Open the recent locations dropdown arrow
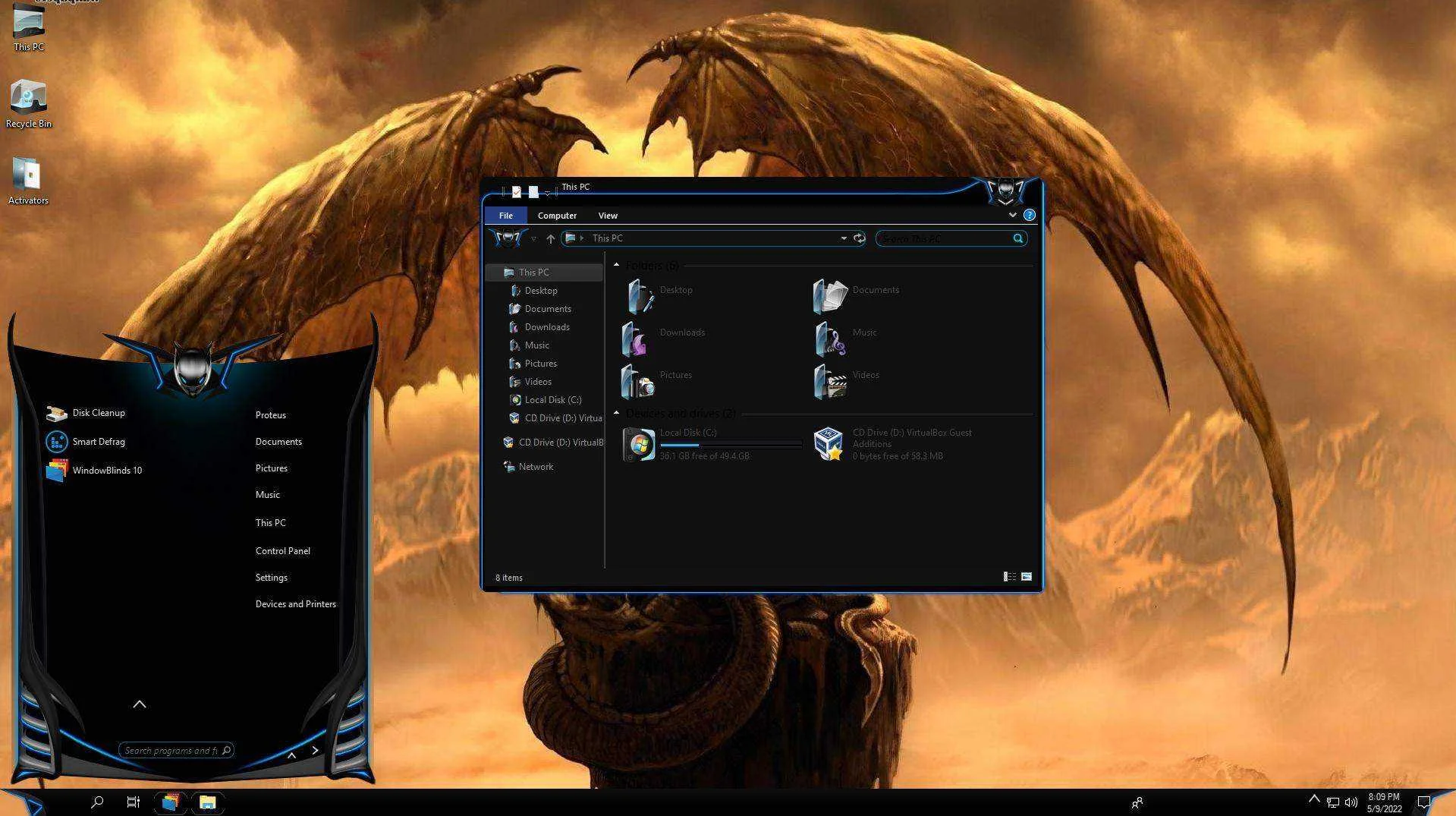This screenshot has width=1456, height=816. [x=534, y=239]
